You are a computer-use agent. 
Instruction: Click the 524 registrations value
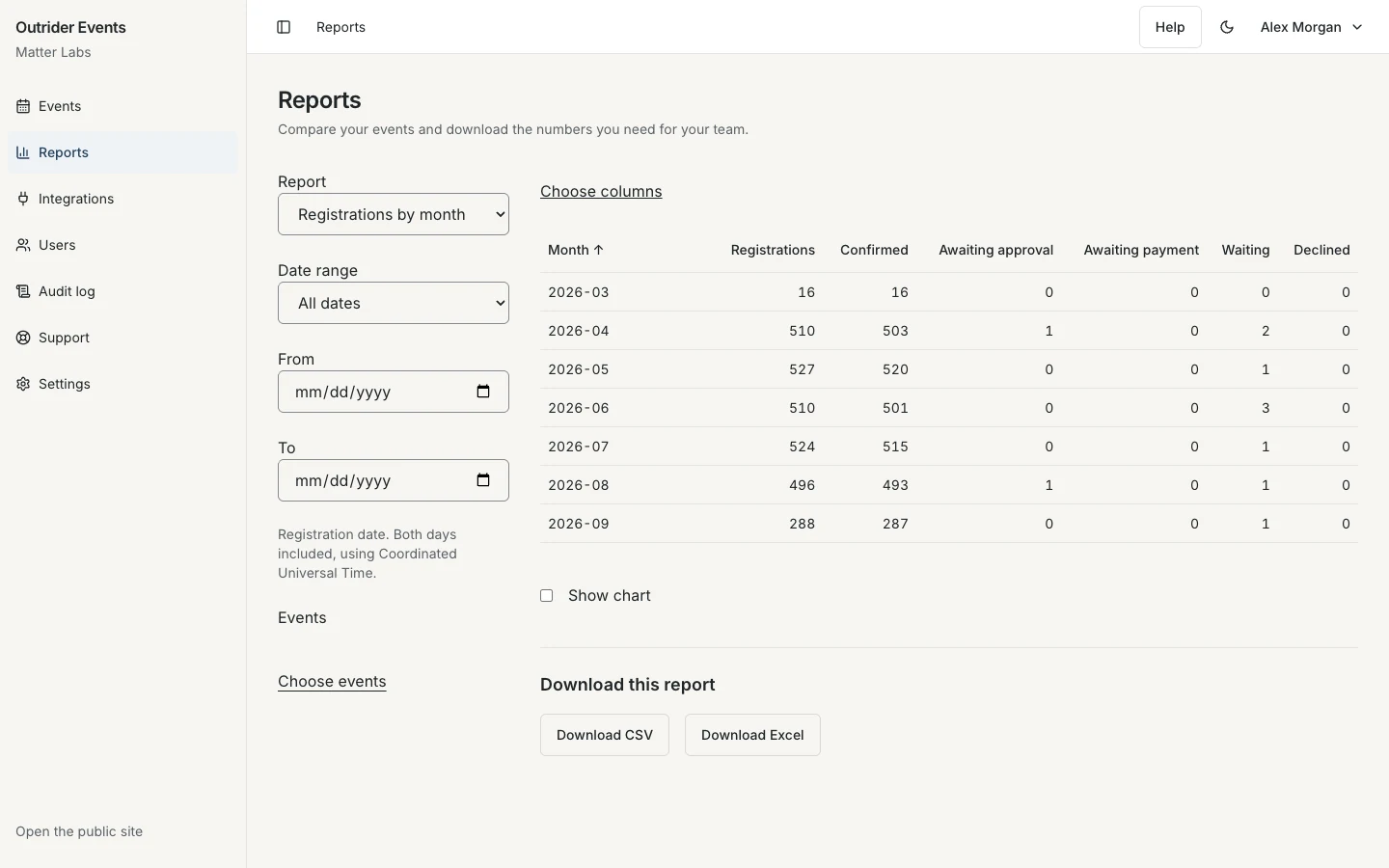point(802,447)
